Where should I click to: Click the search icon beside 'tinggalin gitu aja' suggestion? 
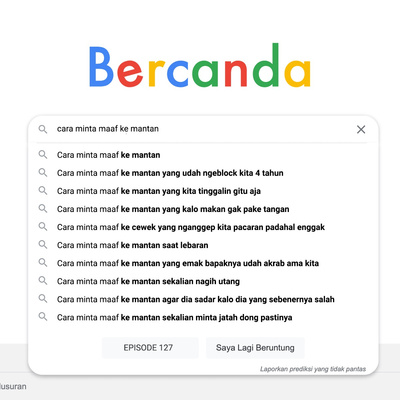click(x=43, y=190)
